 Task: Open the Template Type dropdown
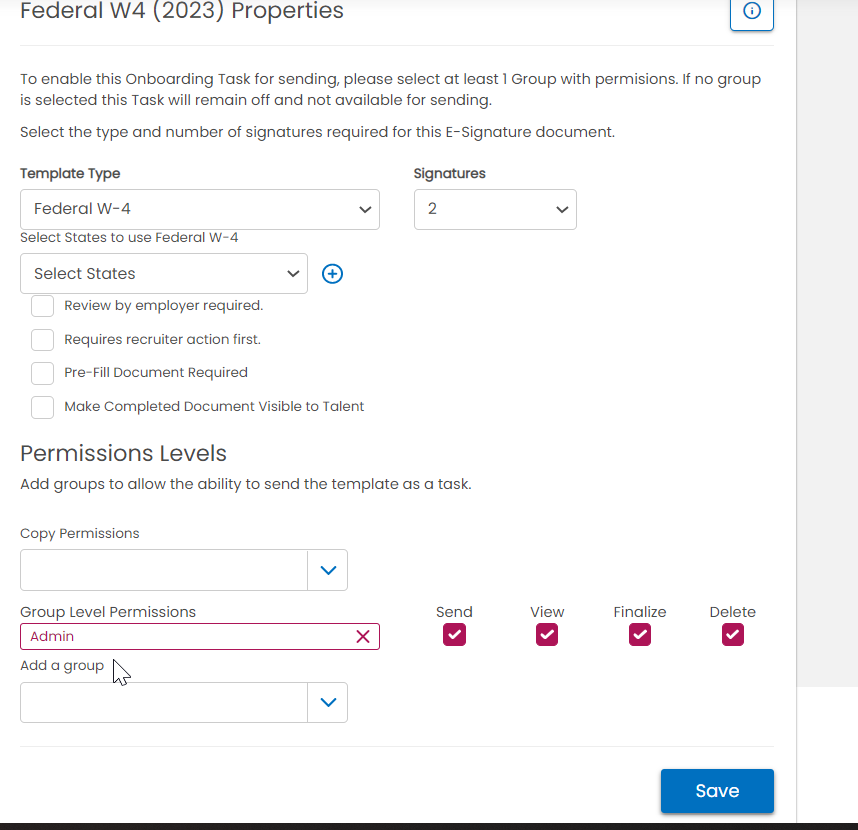[199, 210]
